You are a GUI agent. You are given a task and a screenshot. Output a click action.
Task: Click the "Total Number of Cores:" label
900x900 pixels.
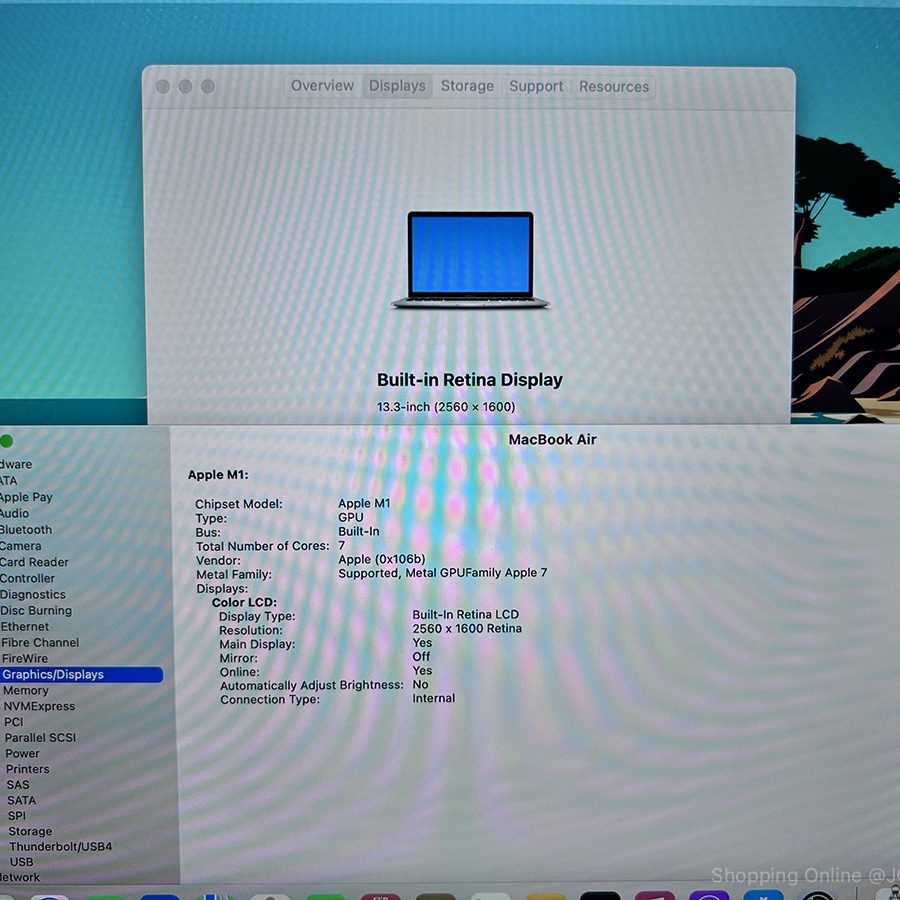[x=263, y=546]
